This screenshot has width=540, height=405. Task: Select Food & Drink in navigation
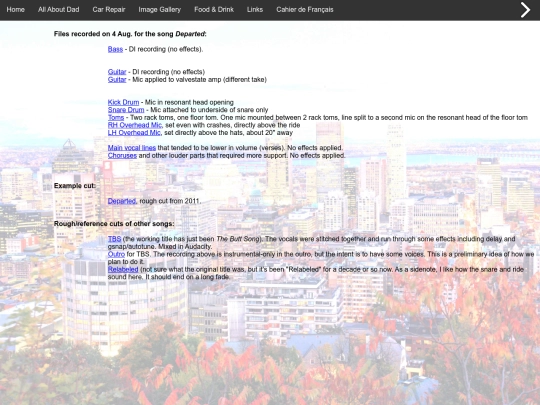(214, 10)
